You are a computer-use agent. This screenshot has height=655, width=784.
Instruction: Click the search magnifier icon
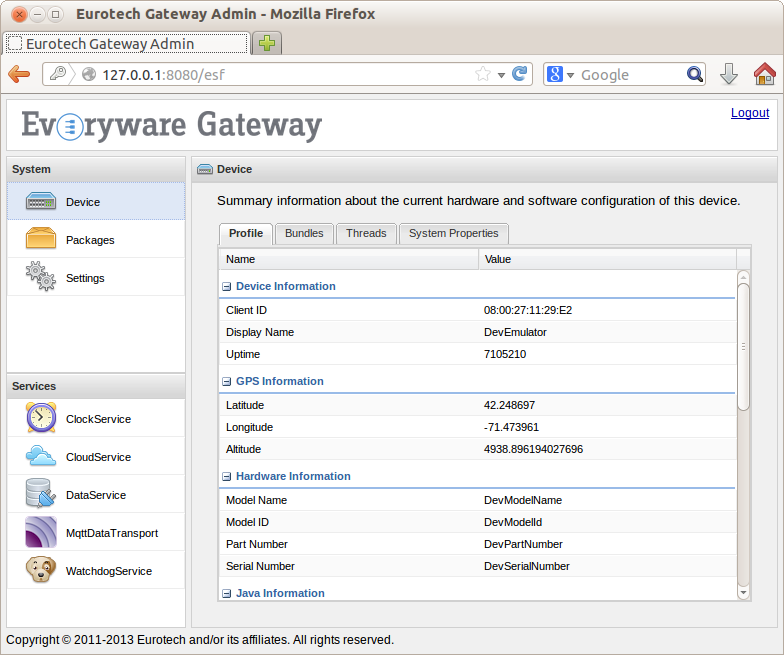[x=694, y=74]
